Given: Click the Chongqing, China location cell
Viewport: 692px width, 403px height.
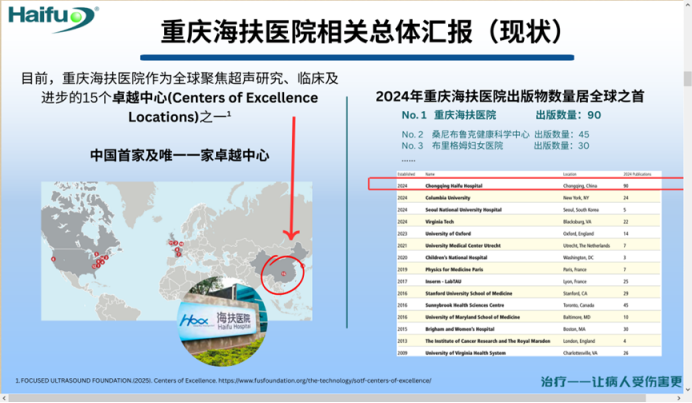Looking at the screenshot, I should click(x=580, y=186).
